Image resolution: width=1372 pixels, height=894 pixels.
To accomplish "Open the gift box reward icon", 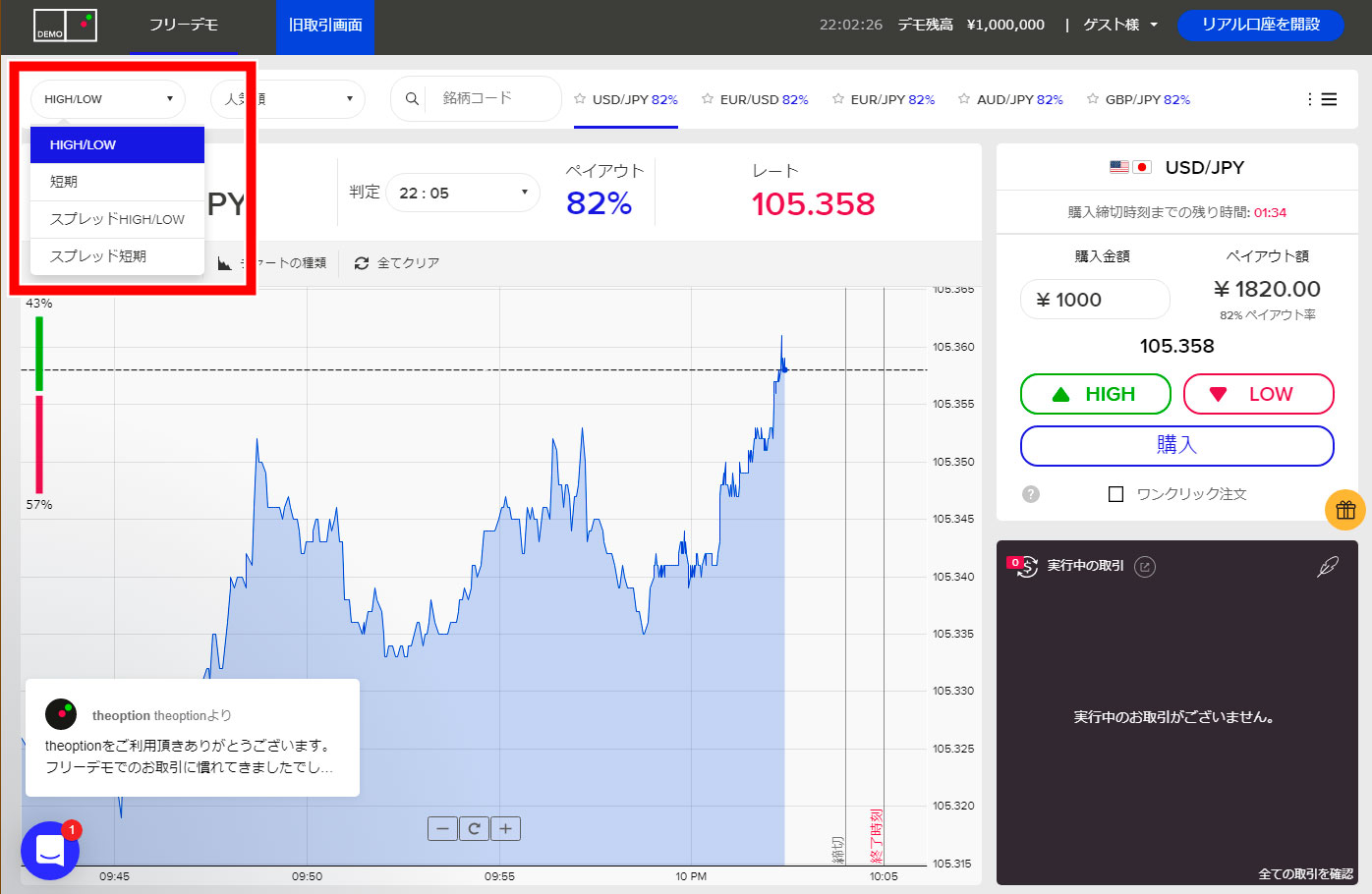I will tap(1345, 510).
